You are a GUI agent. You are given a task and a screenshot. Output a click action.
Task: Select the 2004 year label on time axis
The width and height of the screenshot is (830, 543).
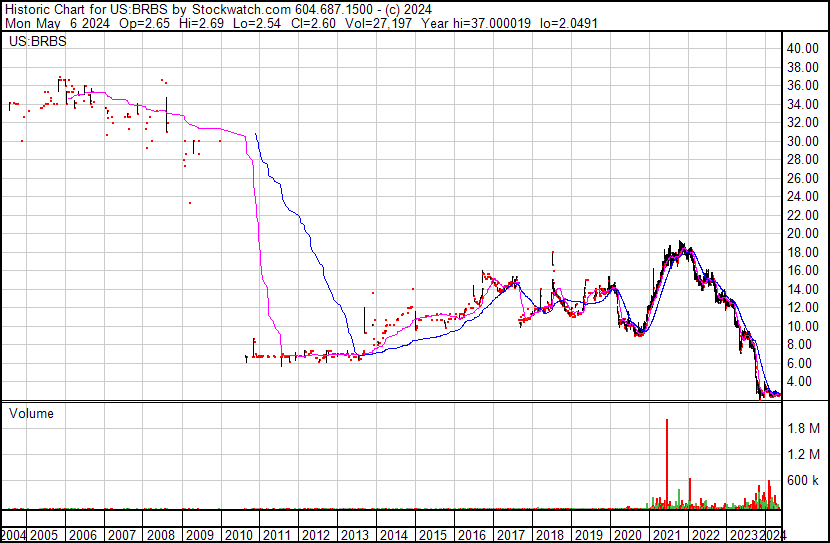15,535
